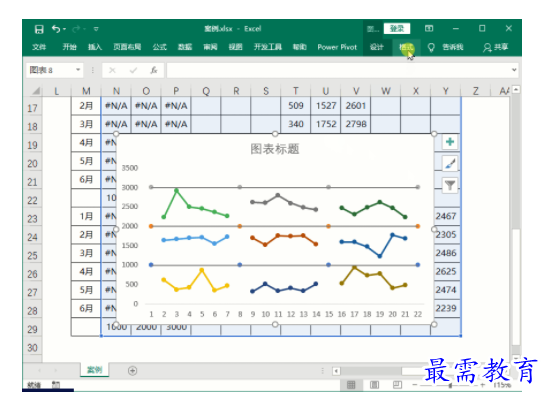Click the zoom out minus button

414,385
